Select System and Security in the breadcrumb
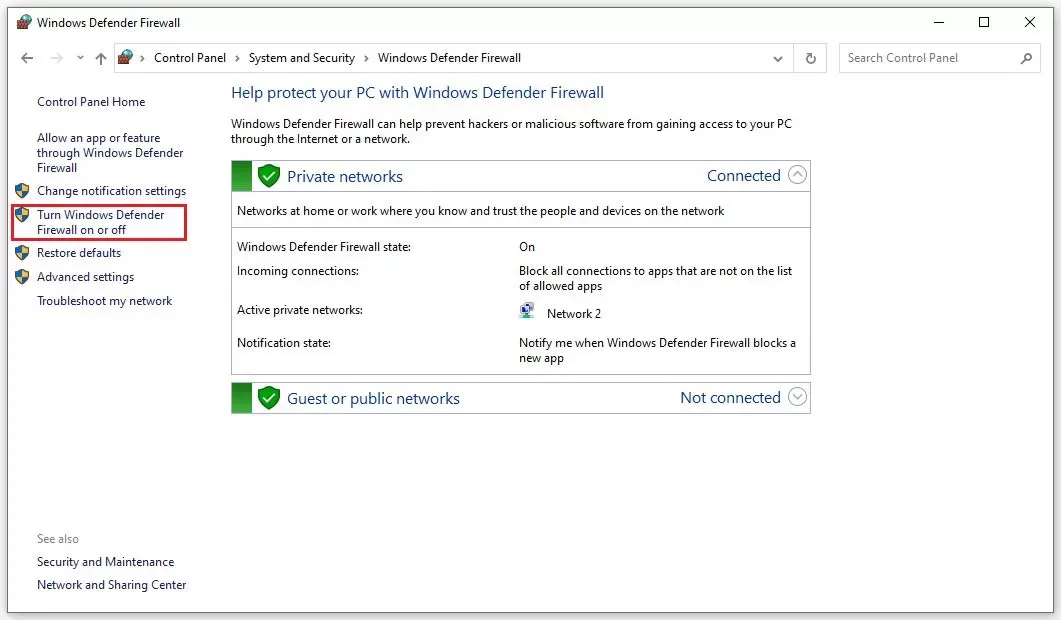Image resolution: width=1061 pixels, height=620 pixels. coord(301,58)
